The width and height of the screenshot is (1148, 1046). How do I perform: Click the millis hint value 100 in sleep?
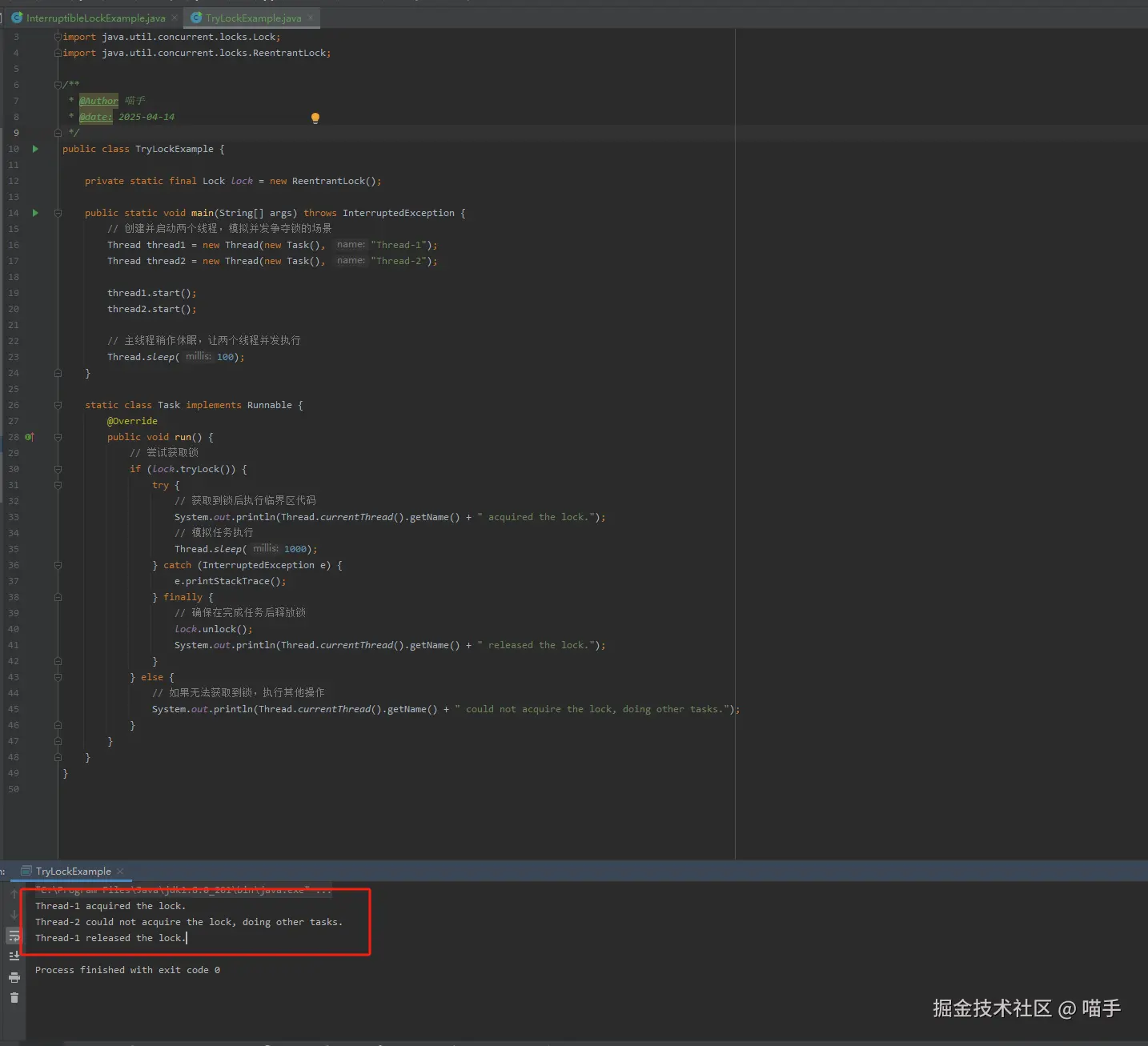(x=225, y=357)
